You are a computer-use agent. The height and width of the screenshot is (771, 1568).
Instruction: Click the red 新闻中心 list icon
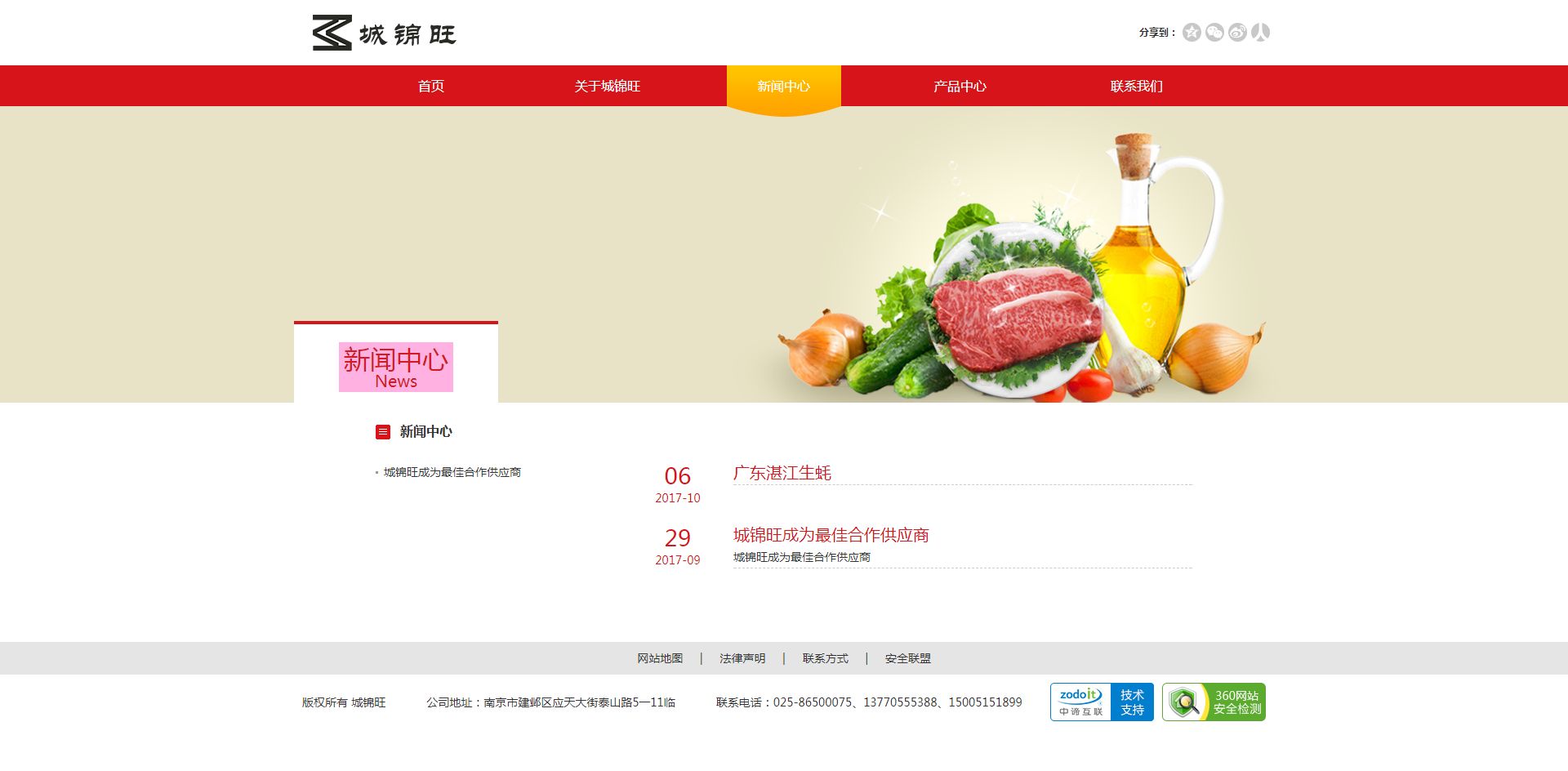coord(383,432)
